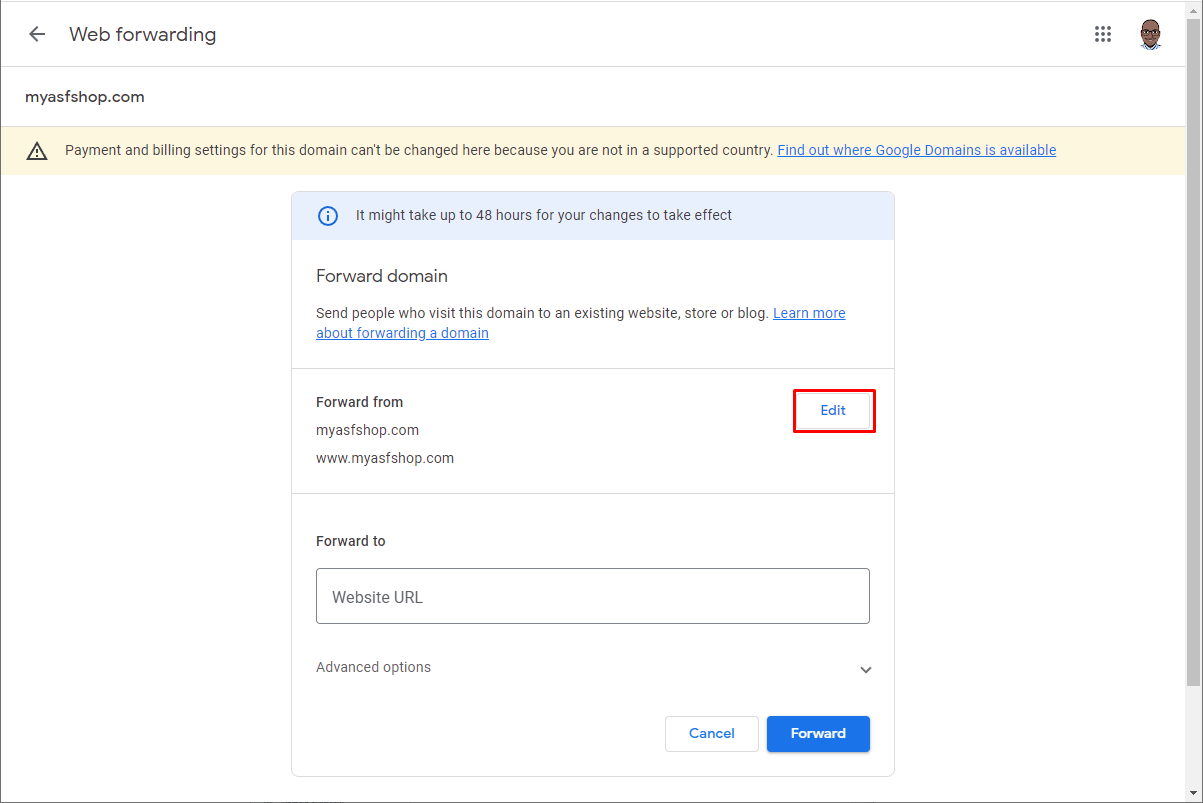Click the Advanced options label
Viewport: 1203px width, 803px height.
pyautogui.click(x=373, y=667)
